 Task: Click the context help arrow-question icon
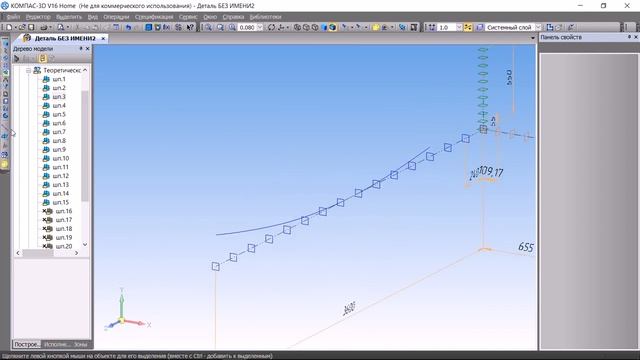click(190, 27)
